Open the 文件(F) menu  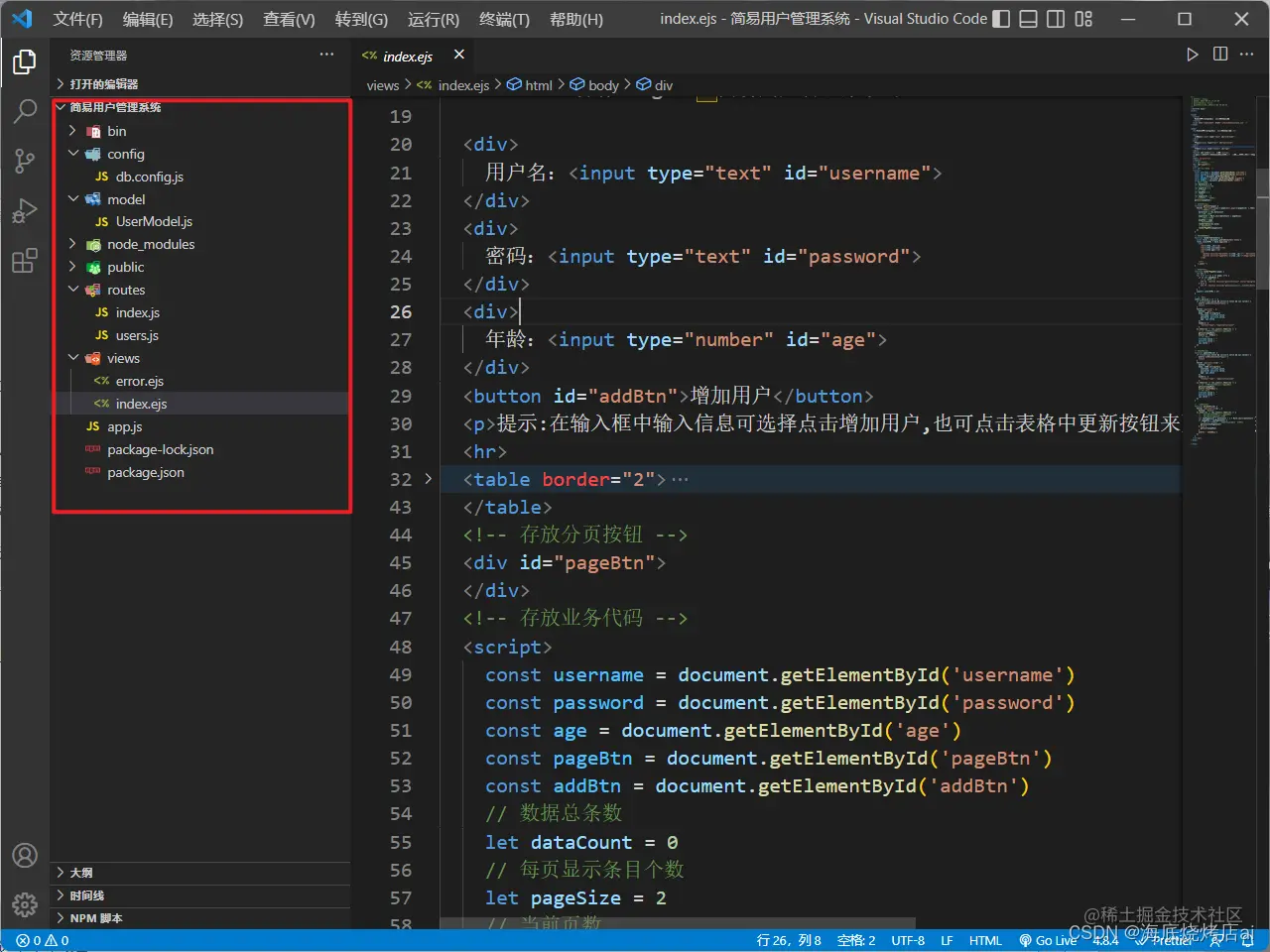[77, 18]
